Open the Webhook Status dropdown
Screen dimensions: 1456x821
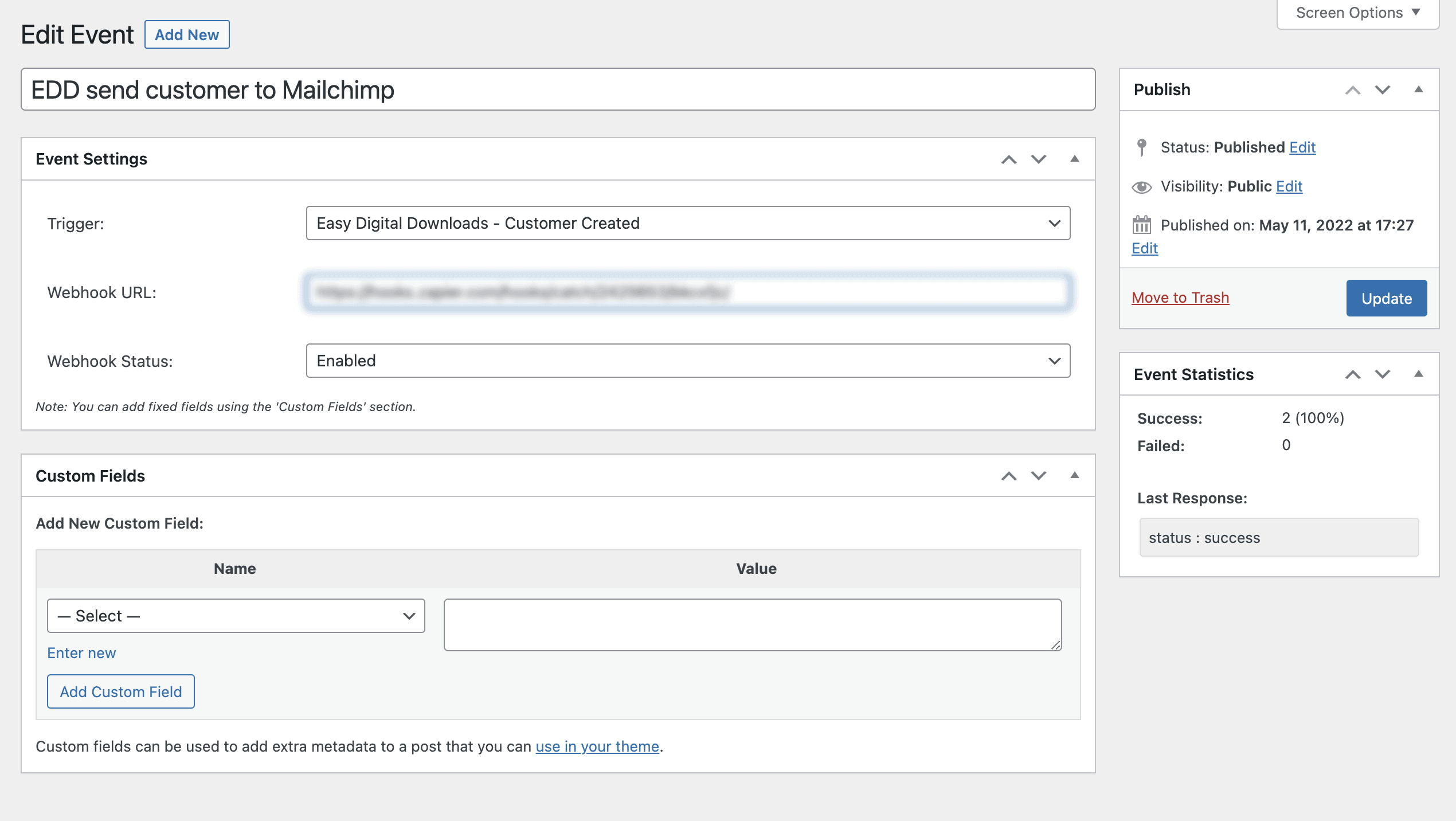688,361
